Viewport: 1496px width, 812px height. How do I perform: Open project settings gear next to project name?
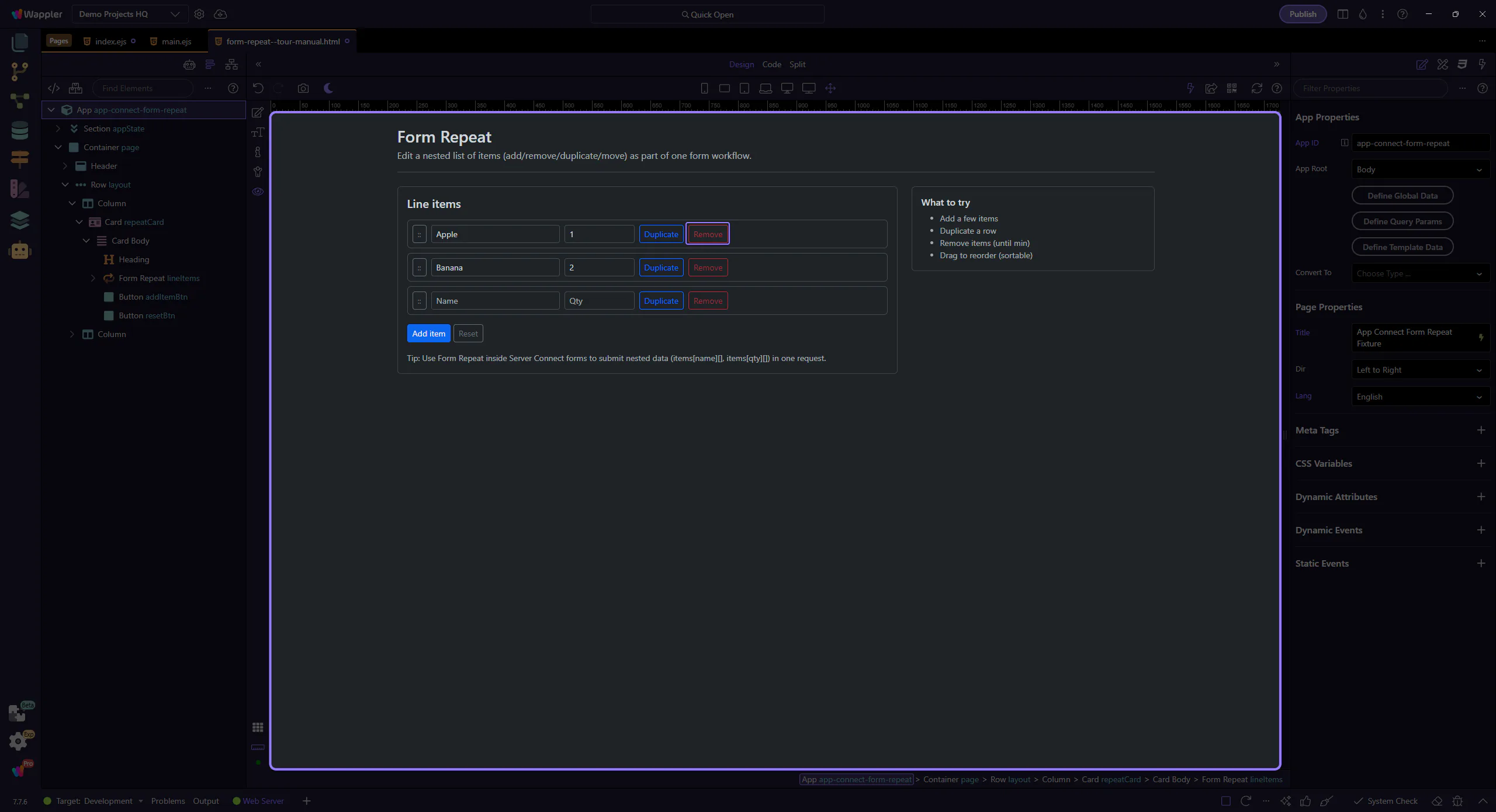199,14
